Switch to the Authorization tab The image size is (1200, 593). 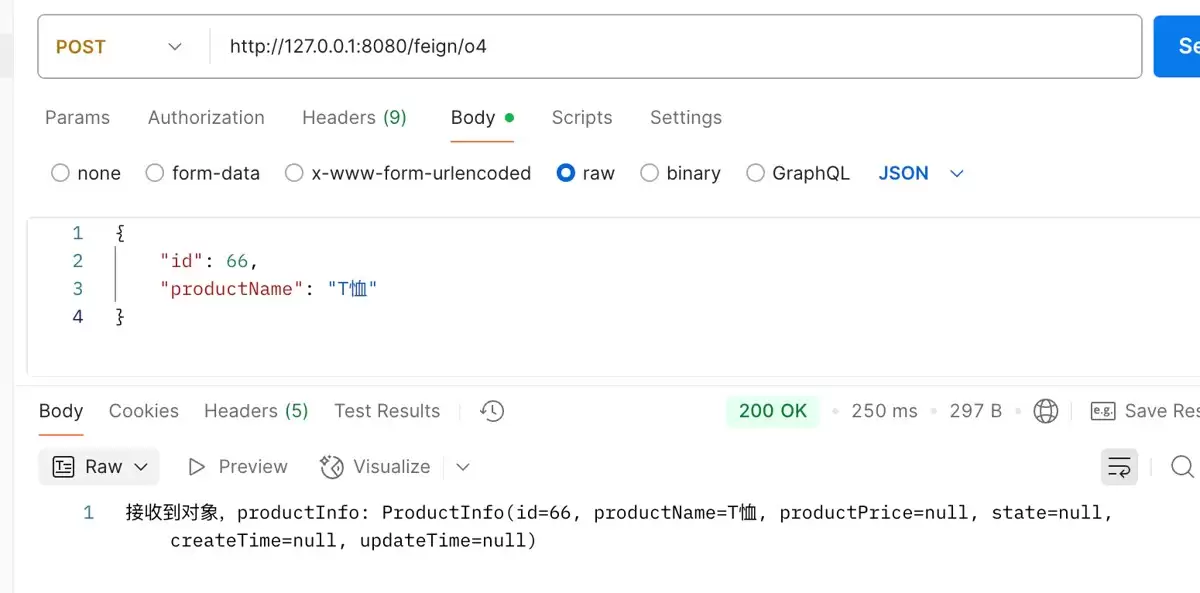[x=206, y=117]
